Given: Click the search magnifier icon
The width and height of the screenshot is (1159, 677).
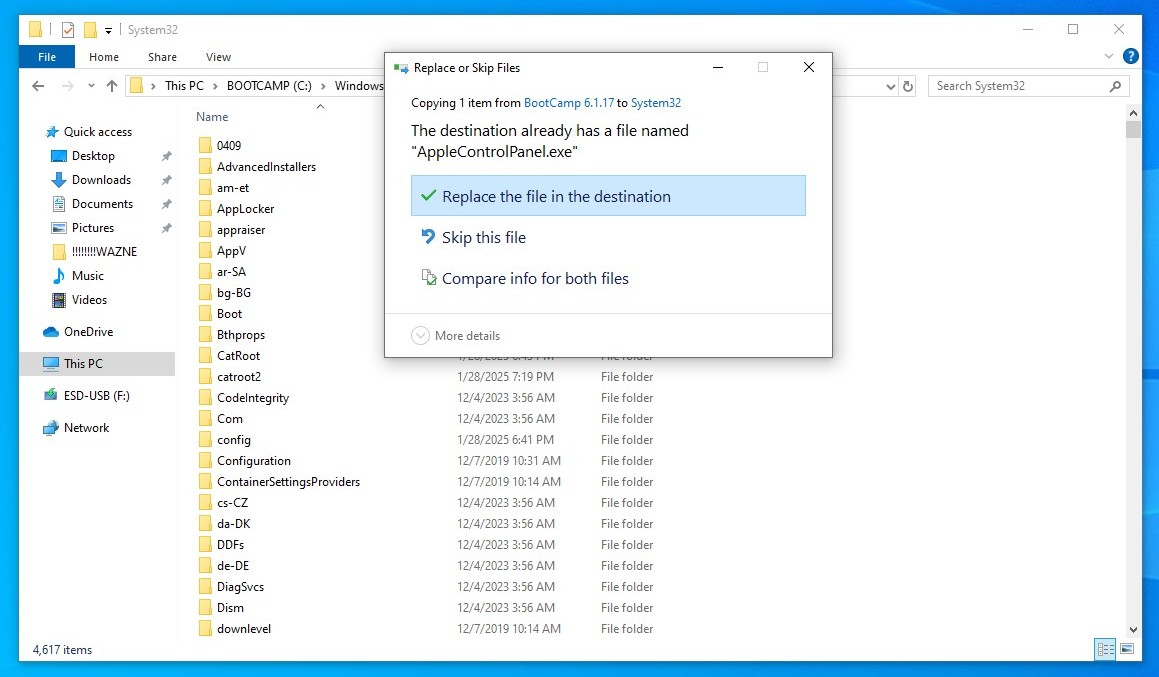Looking at the screenshot, I should (1115, 86).
